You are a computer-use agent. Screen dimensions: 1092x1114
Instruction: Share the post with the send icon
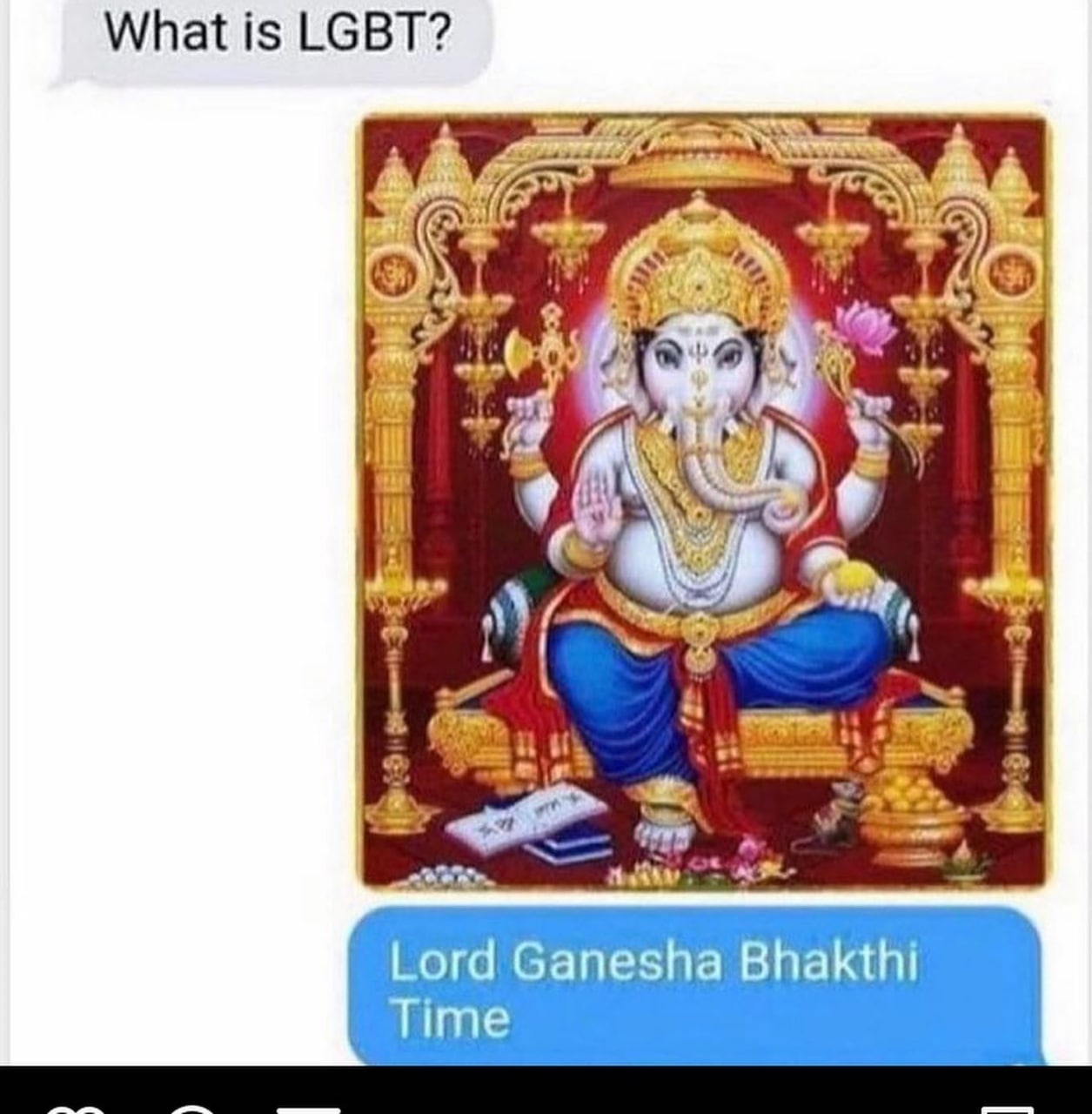click(x=309, y=1110)
